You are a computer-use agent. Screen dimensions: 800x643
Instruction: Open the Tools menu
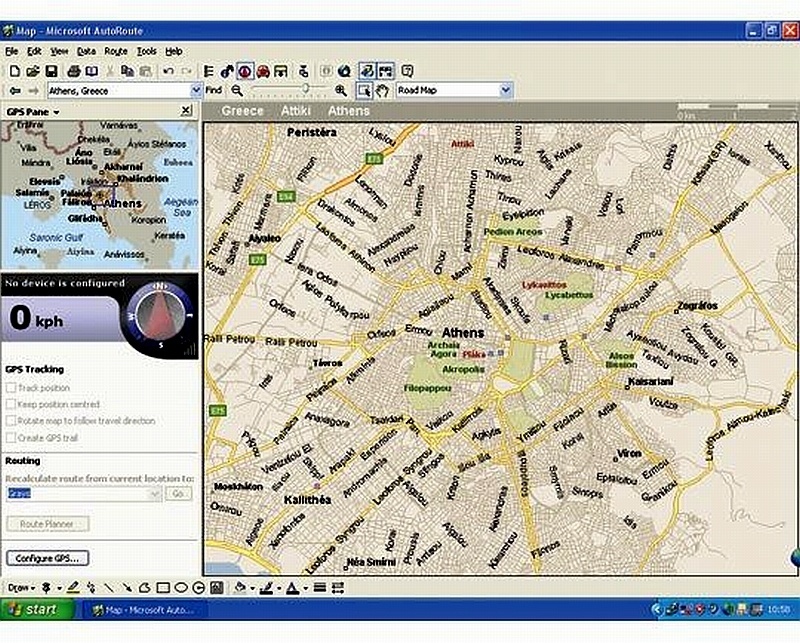pyautogui.click(x=146, y=52)
